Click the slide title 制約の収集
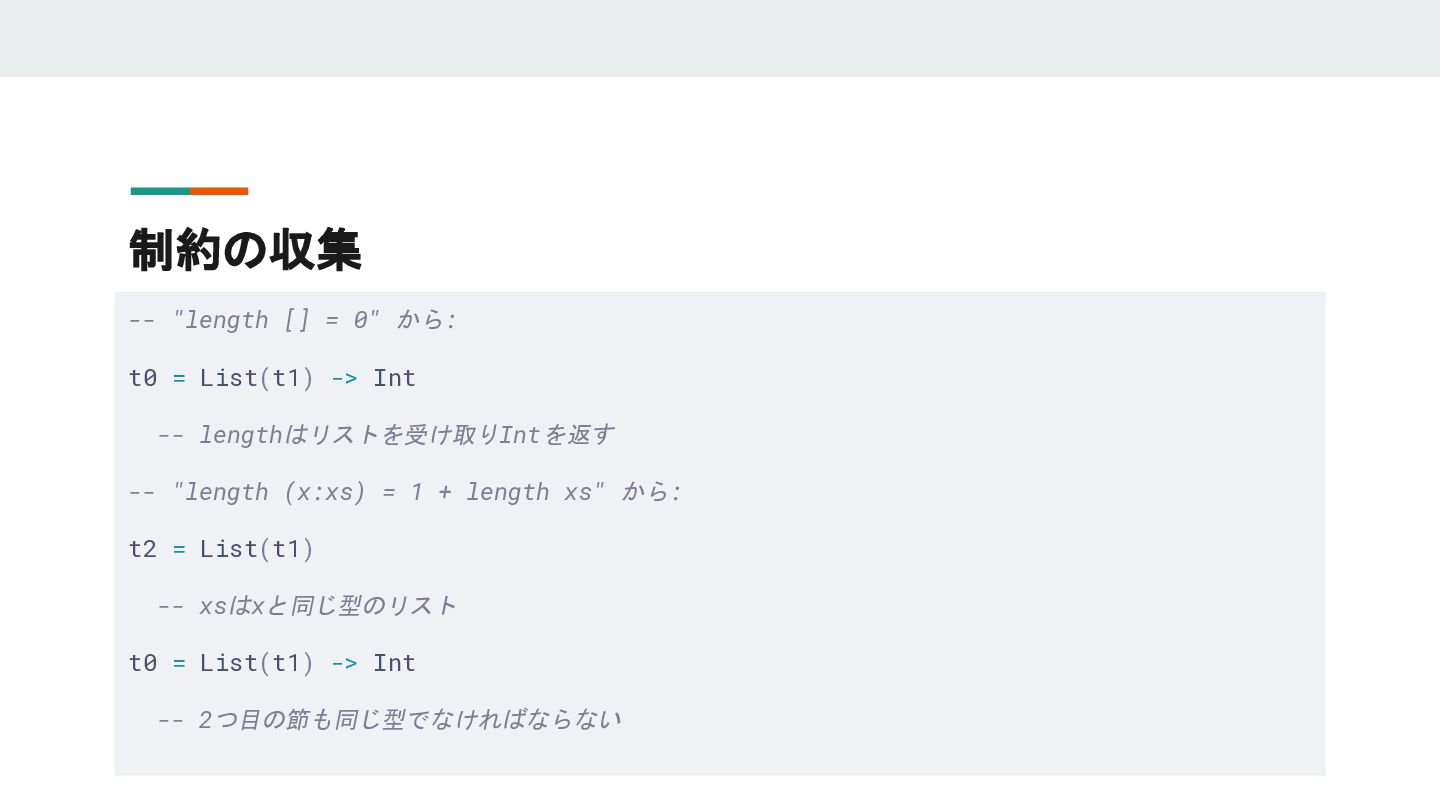Screen dimensions: 1440x810 (245, 249)
